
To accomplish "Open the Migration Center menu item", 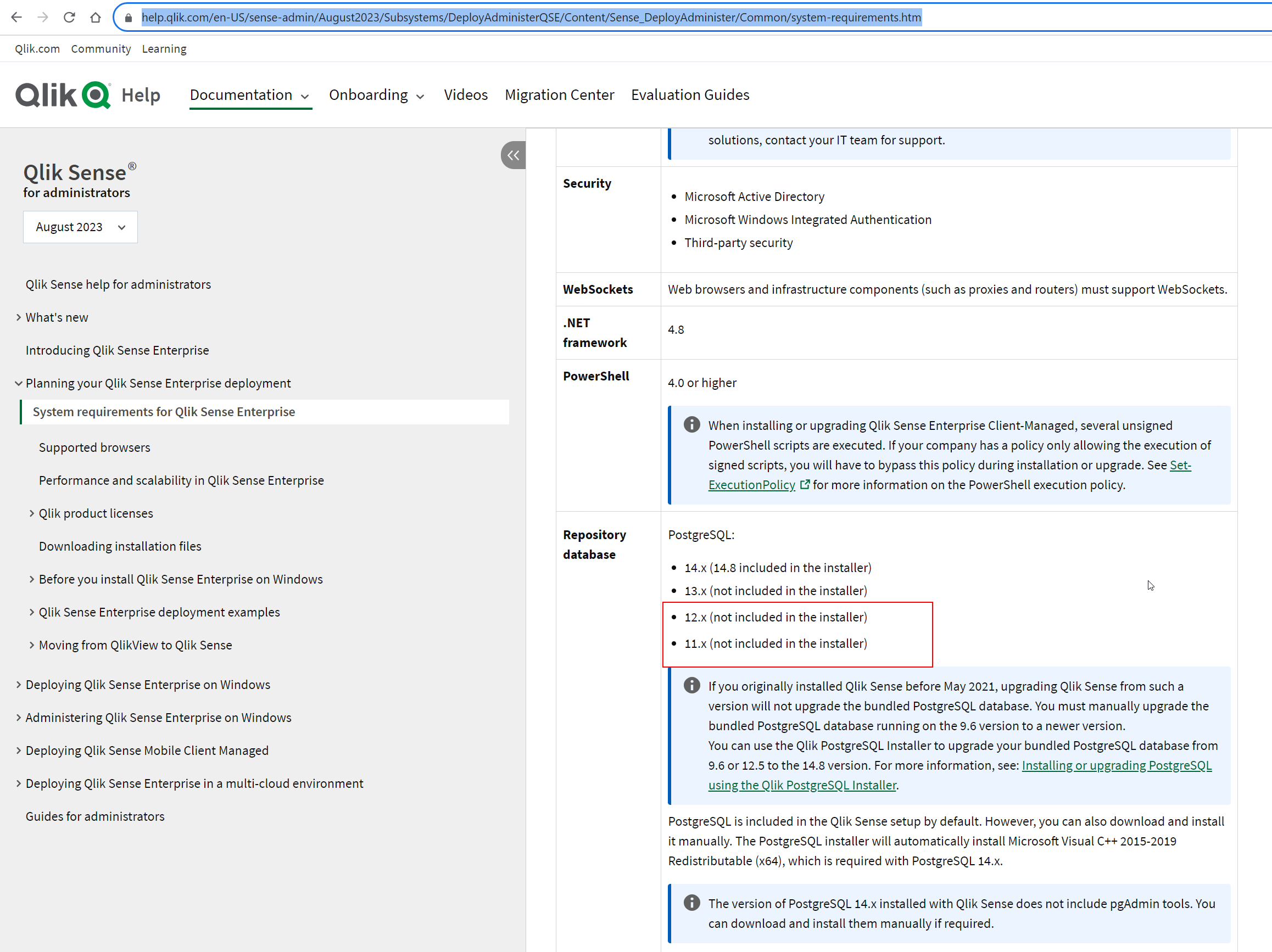I will pyautogui.click(x=559, y=95).
